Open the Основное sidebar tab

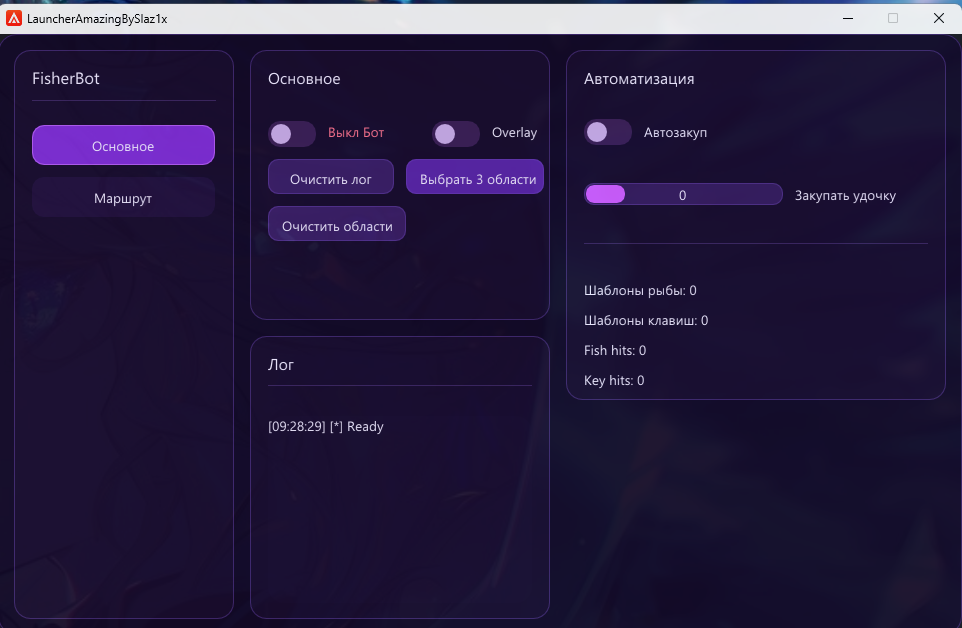pyautogui.click(x=123, y=146)
